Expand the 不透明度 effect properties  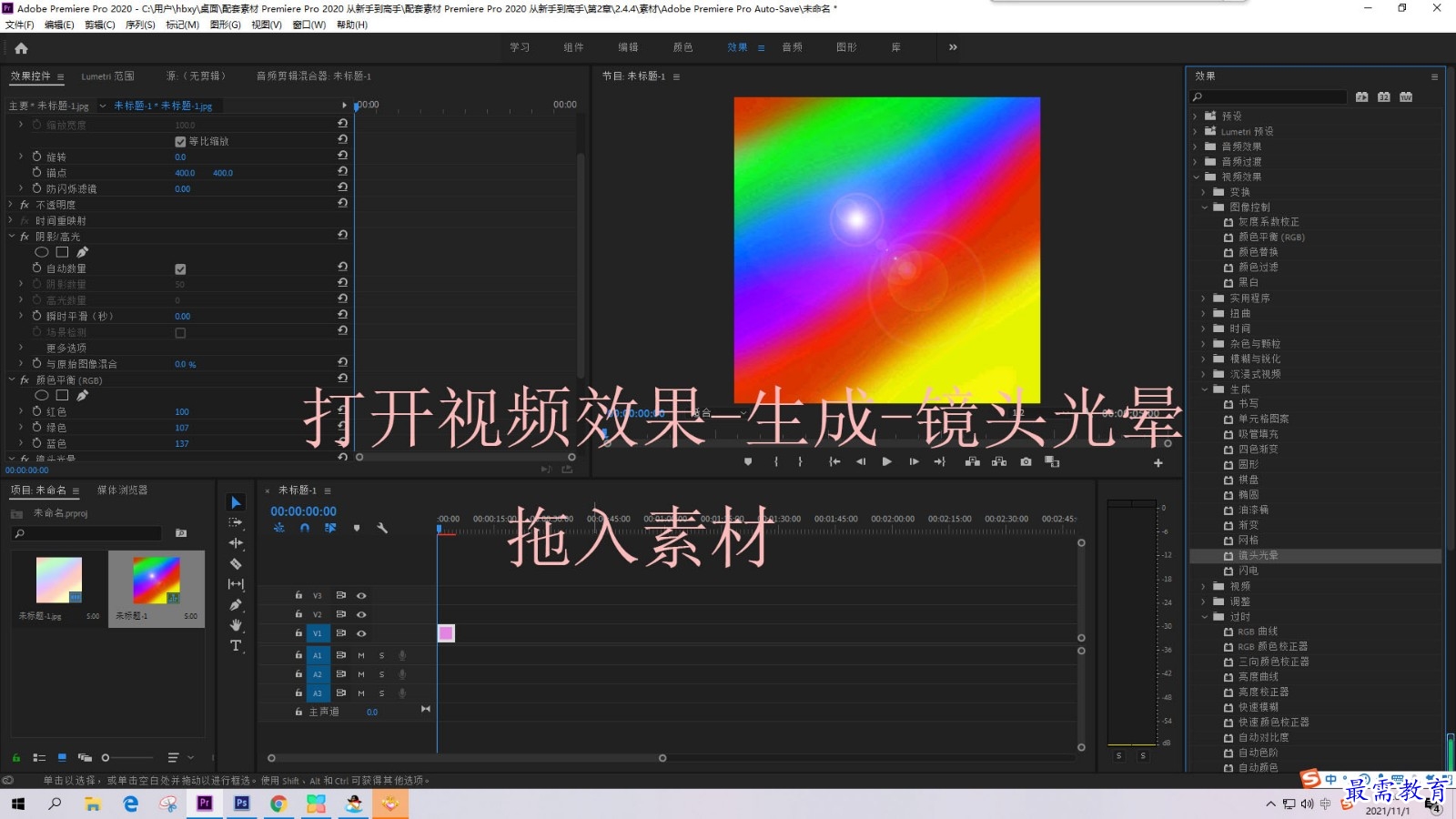[12, 205]
